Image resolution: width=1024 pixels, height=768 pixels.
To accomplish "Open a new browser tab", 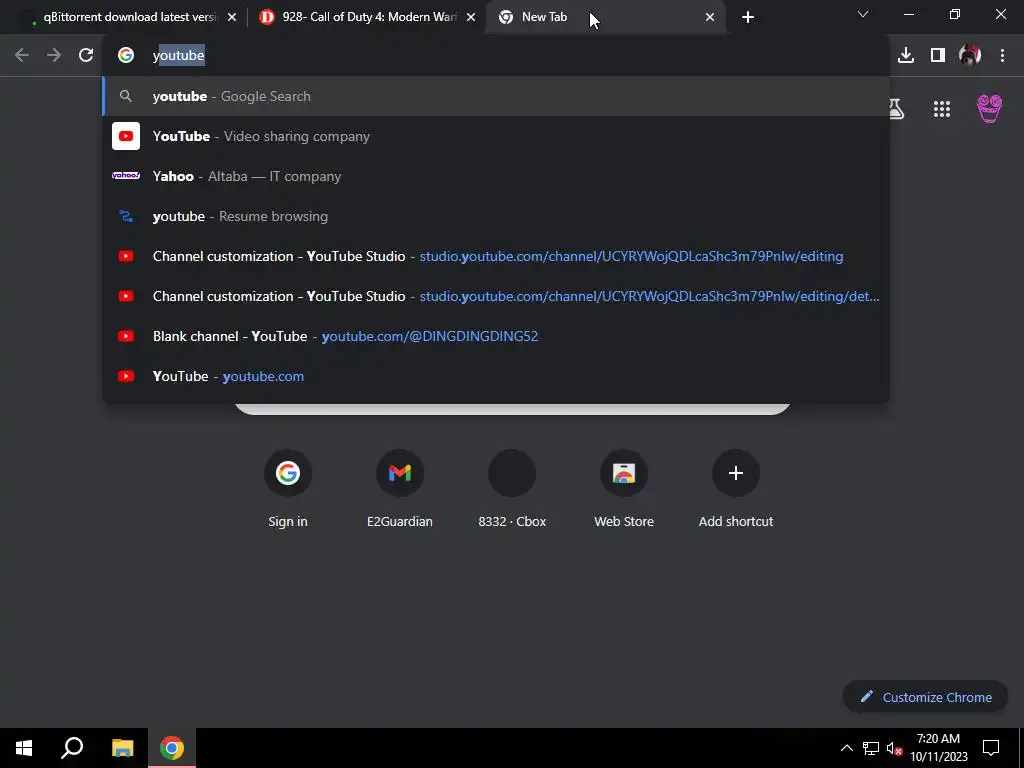I will (748, 17).
